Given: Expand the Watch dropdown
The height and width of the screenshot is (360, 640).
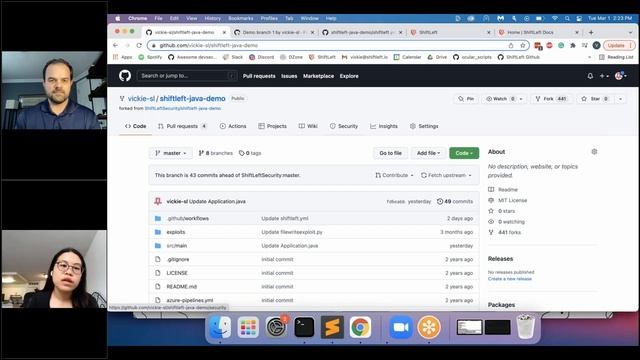Looking at the screenshot, I should [x=504, y=99].
